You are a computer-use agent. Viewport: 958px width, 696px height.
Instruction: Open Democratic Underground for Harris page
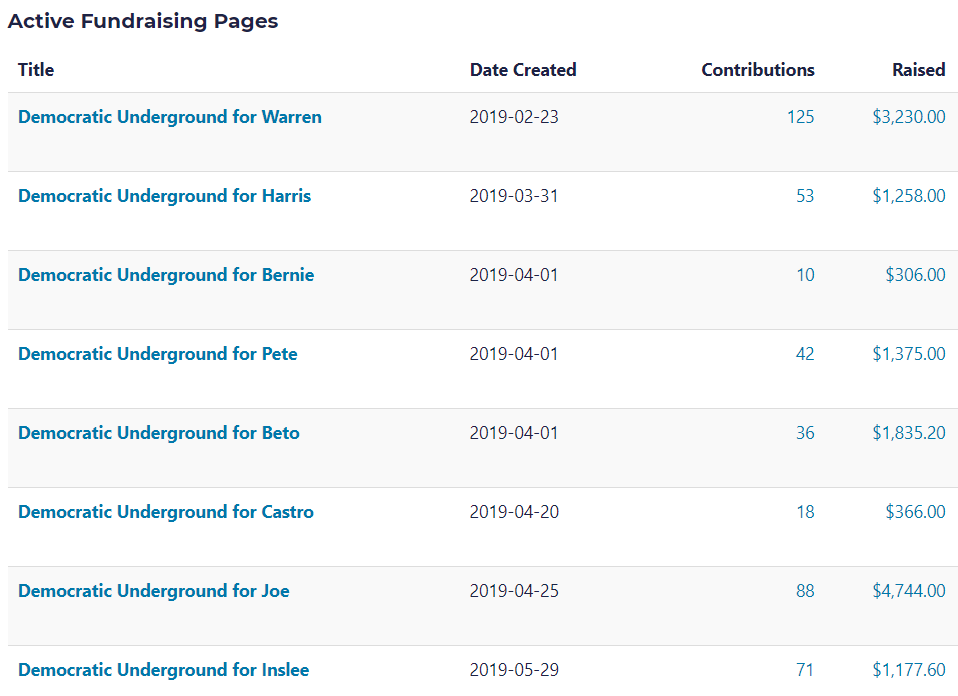click(x=164, y=196)
